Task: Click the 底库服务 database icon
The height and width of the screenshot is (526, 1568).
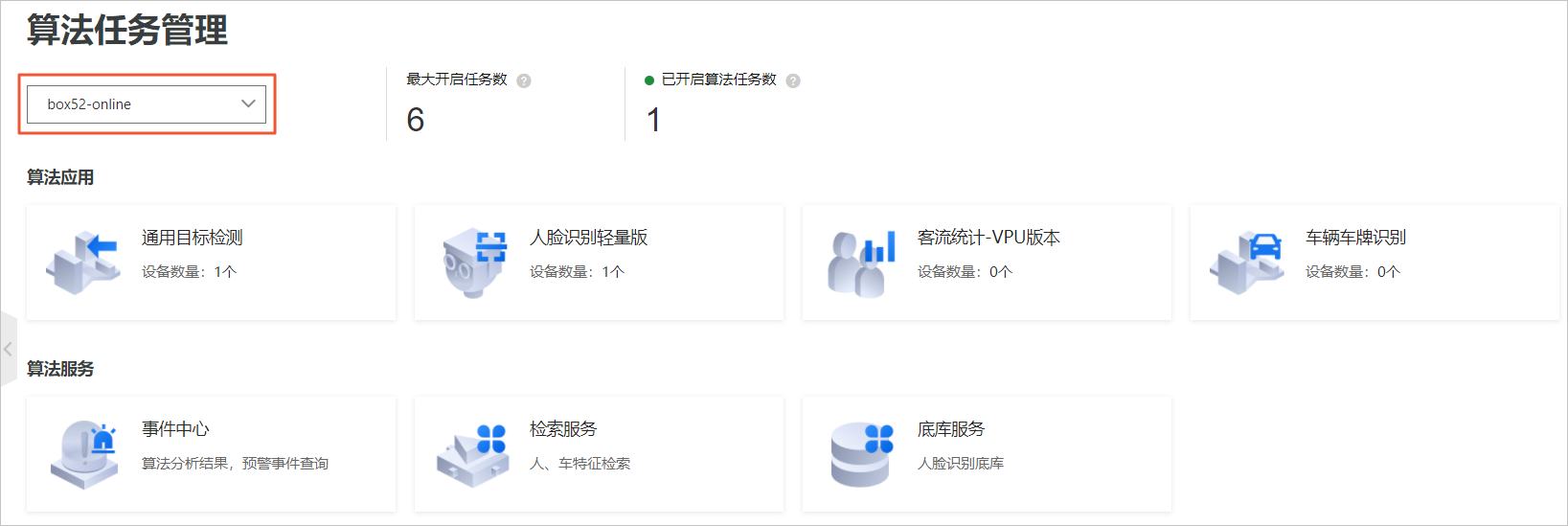Action: coord(862,454)
